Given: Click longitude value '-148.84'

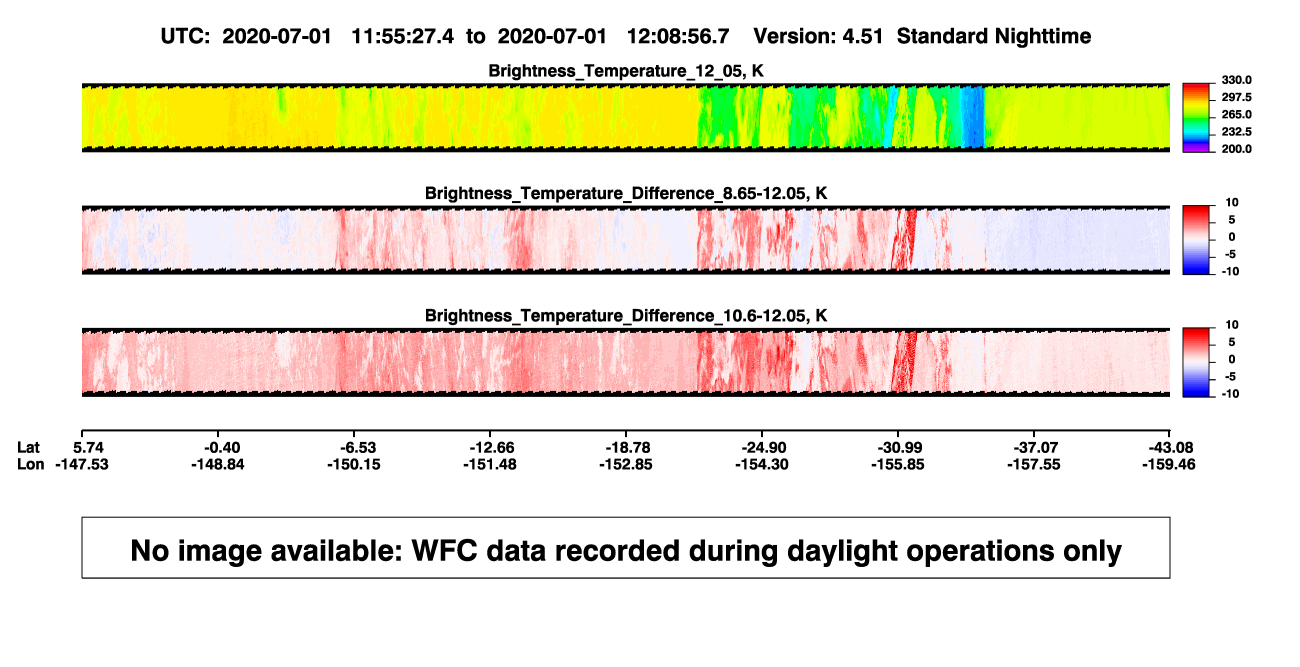Looking at the screenshot, I should click(x=217, y=464).
